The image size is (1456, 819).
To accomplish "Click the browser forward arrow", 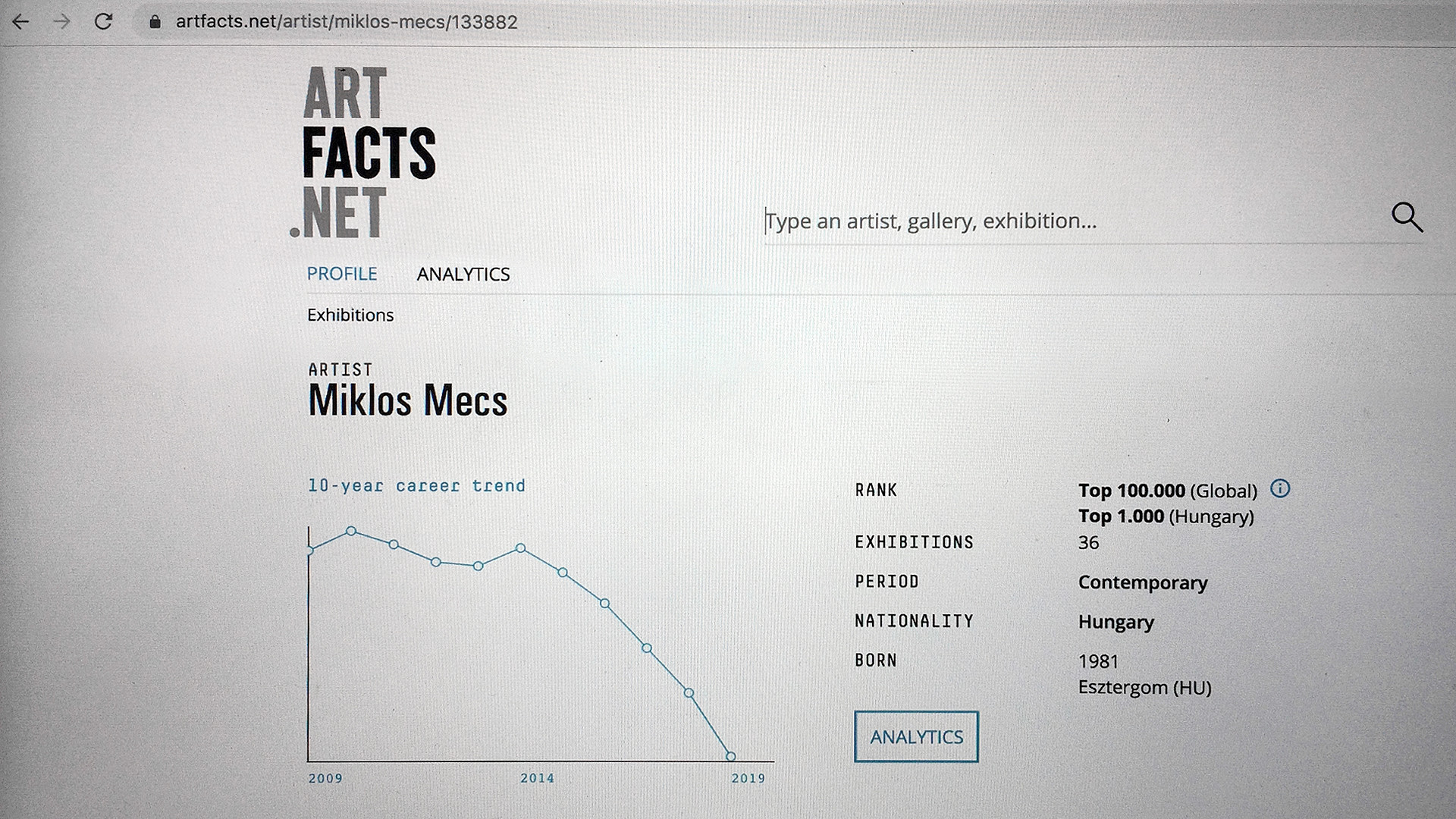I will 61,22.
